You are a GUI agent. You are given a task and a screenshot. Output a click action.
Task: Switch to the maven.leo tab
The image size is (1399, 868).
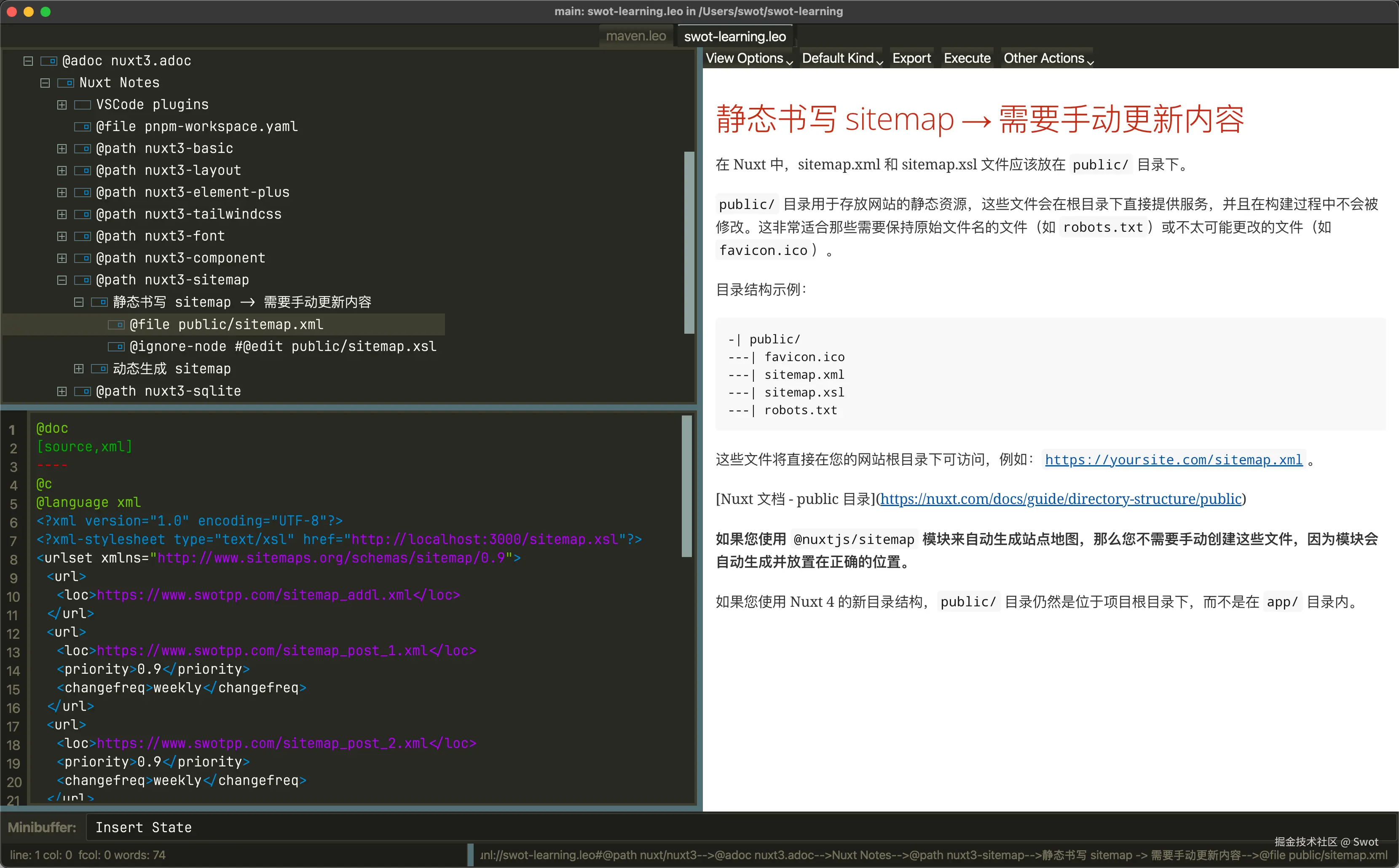(635, 36)
